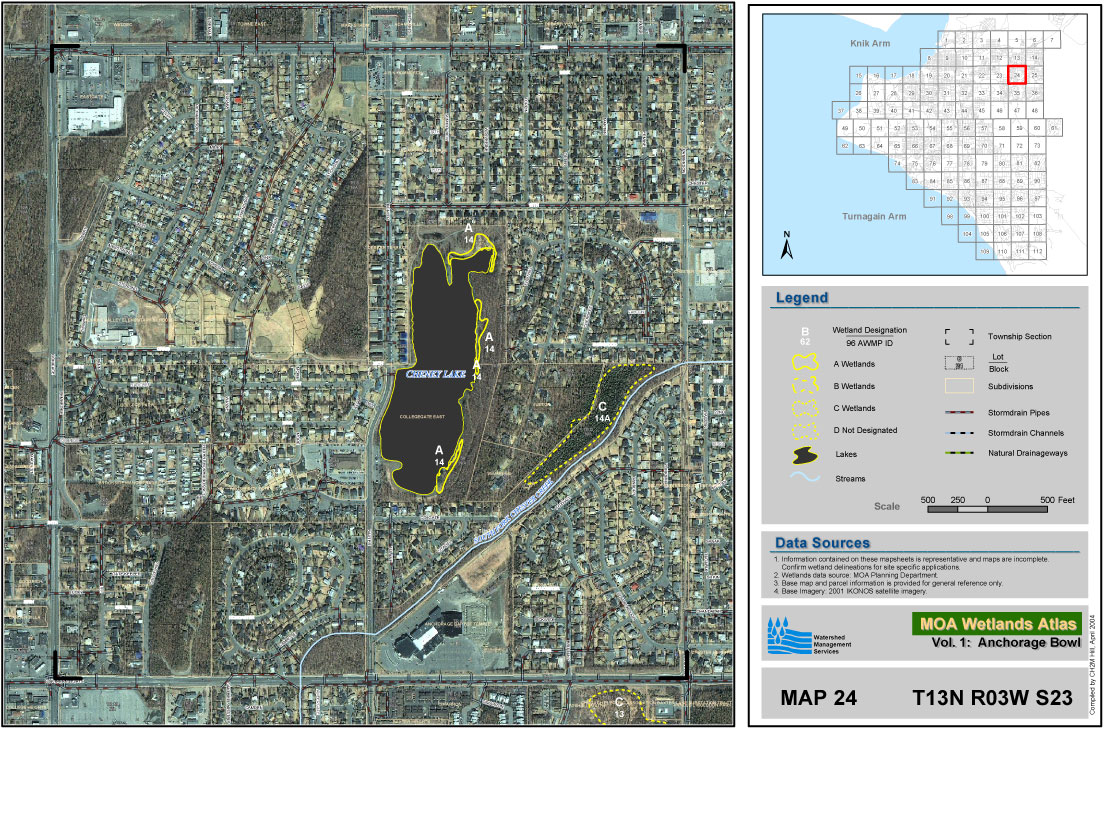Viewport: 1104px width, 839px height.
Task: Click the Watershed Management Services logo
Action: (x=784, y=635)
